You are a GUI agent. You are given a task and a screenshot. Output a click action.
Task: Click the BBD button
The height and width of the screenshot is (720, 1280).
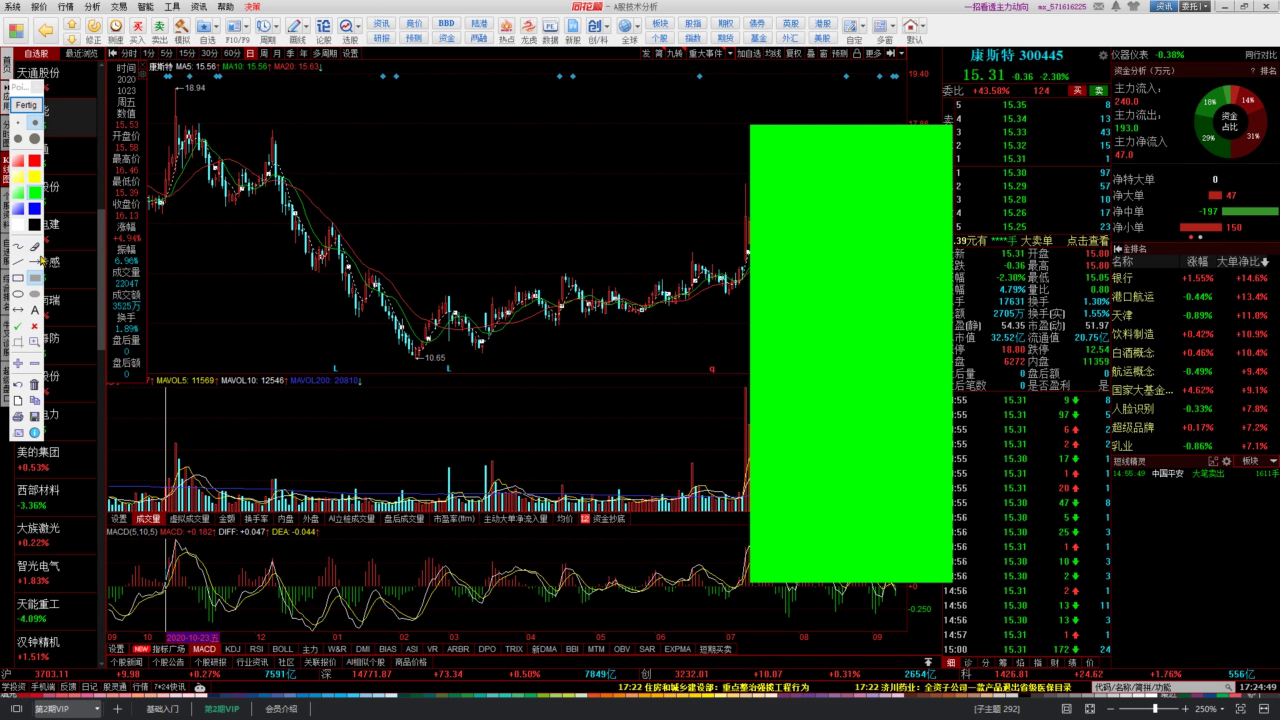446,23
